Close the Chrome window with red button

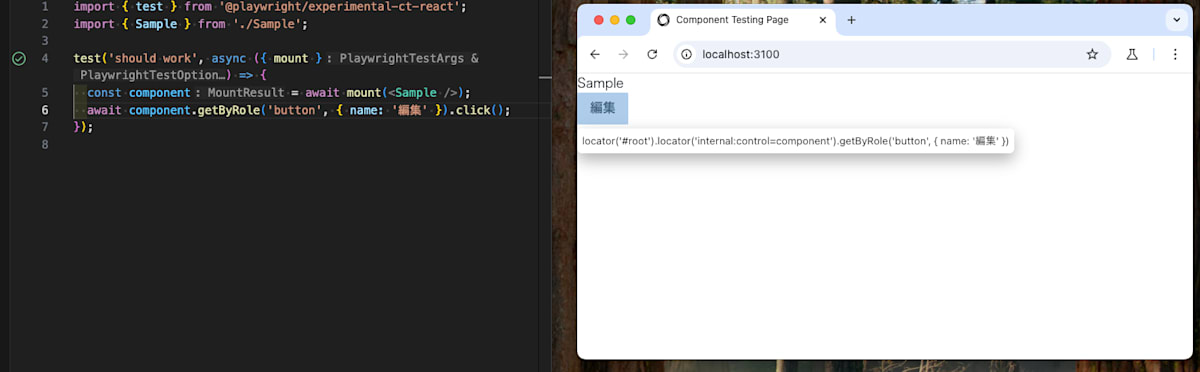599,20
